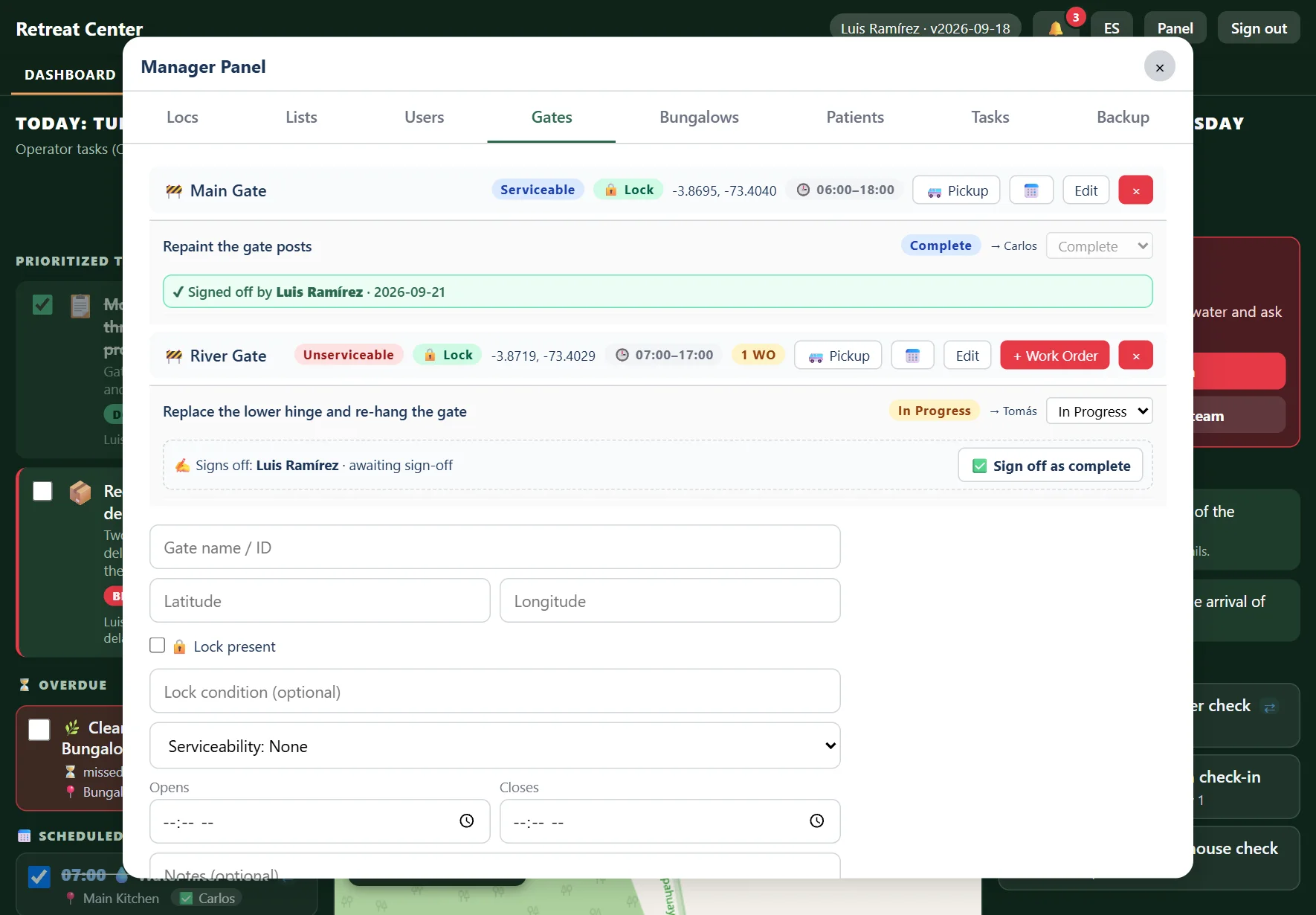Image resolution: width=1316 pixels, height=915 pixels.
Task: Check the overdue Clean Bungalow task box
Action: (x=39, y=729)
